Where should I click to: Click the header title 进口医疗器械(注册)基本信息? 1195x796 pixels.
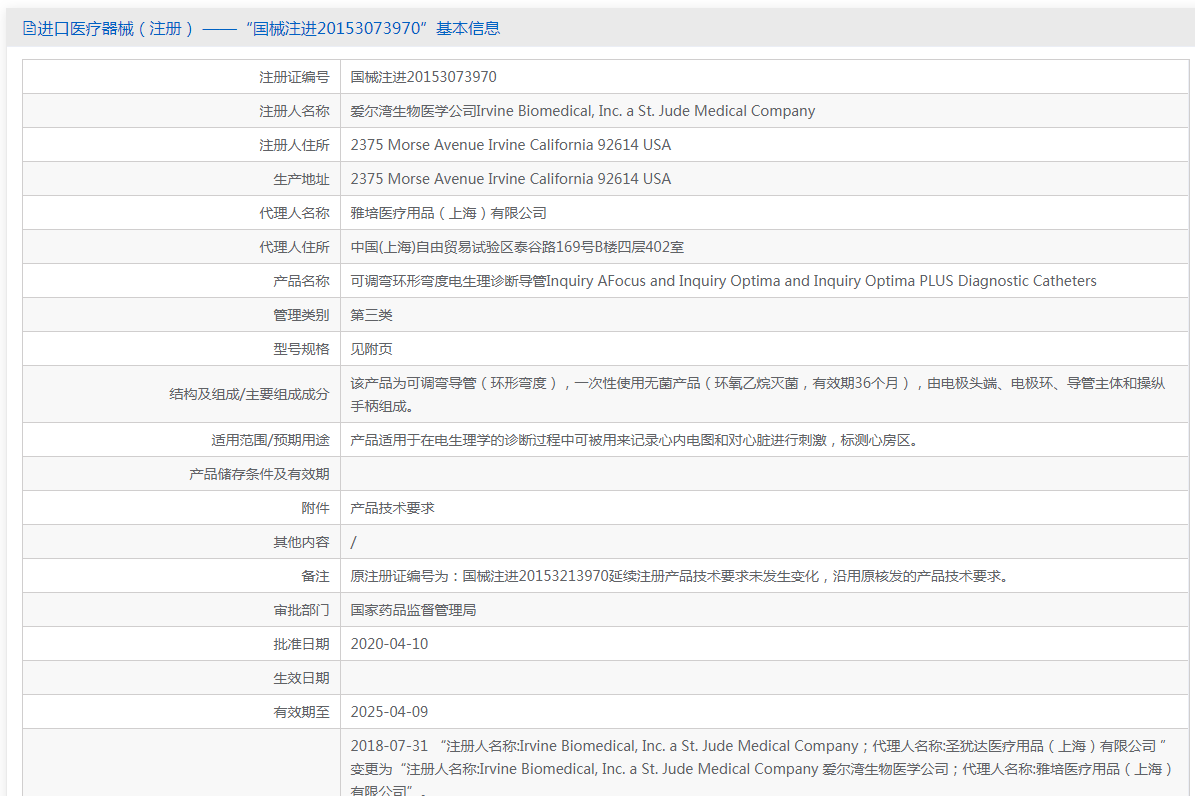point(269,29)
